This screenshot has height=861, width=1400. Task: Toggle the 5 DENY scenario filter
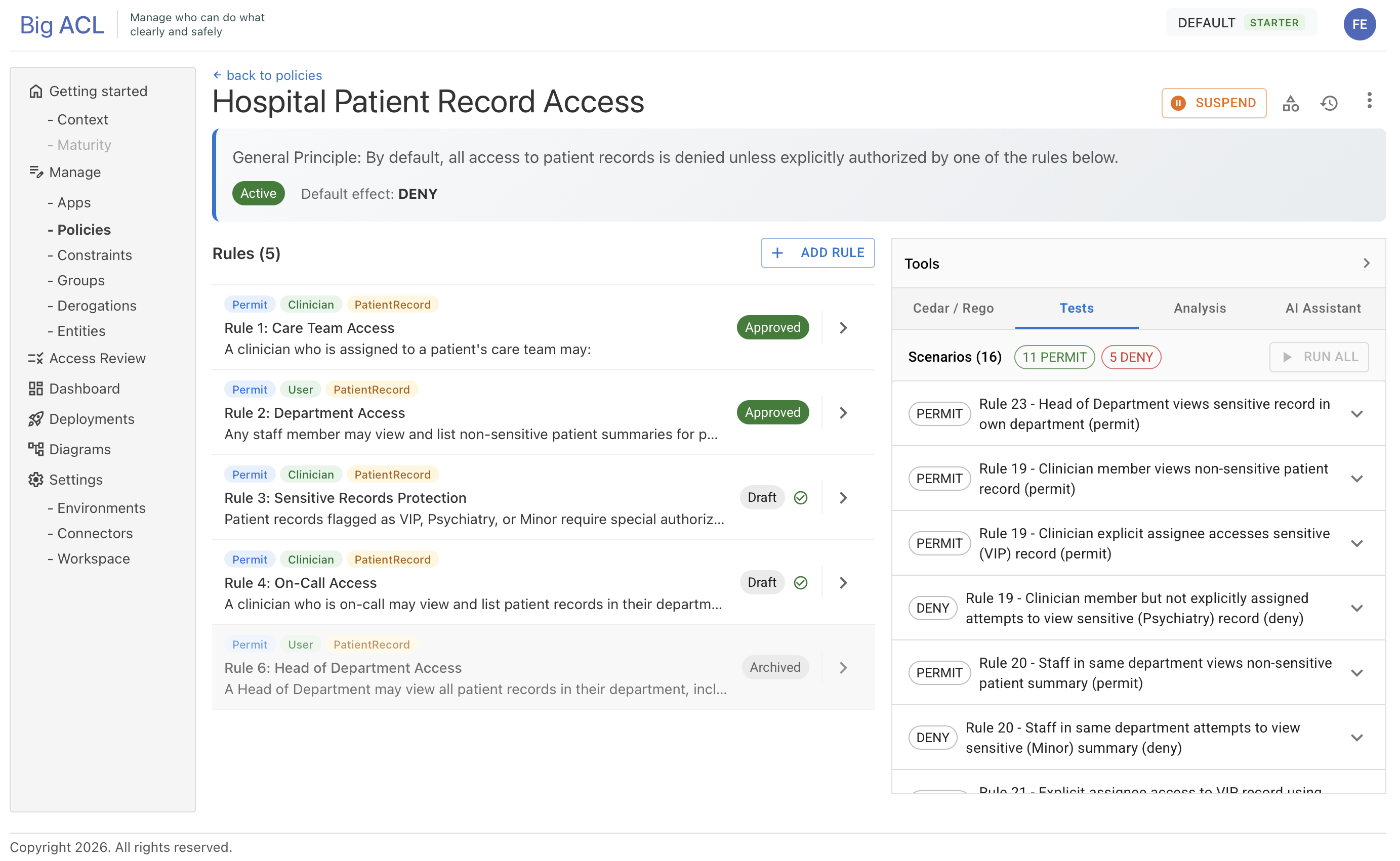click(x=1131, y=357)
